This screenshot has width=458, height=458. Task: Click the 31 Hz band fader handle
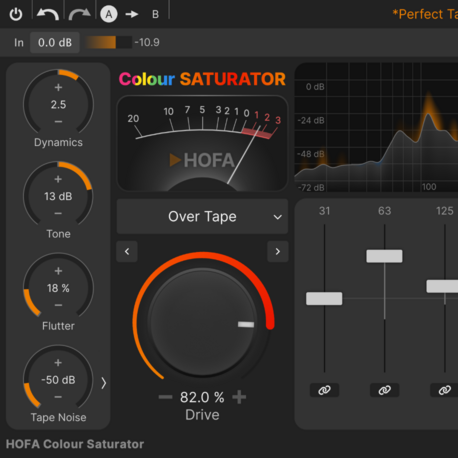click(324, 298)
